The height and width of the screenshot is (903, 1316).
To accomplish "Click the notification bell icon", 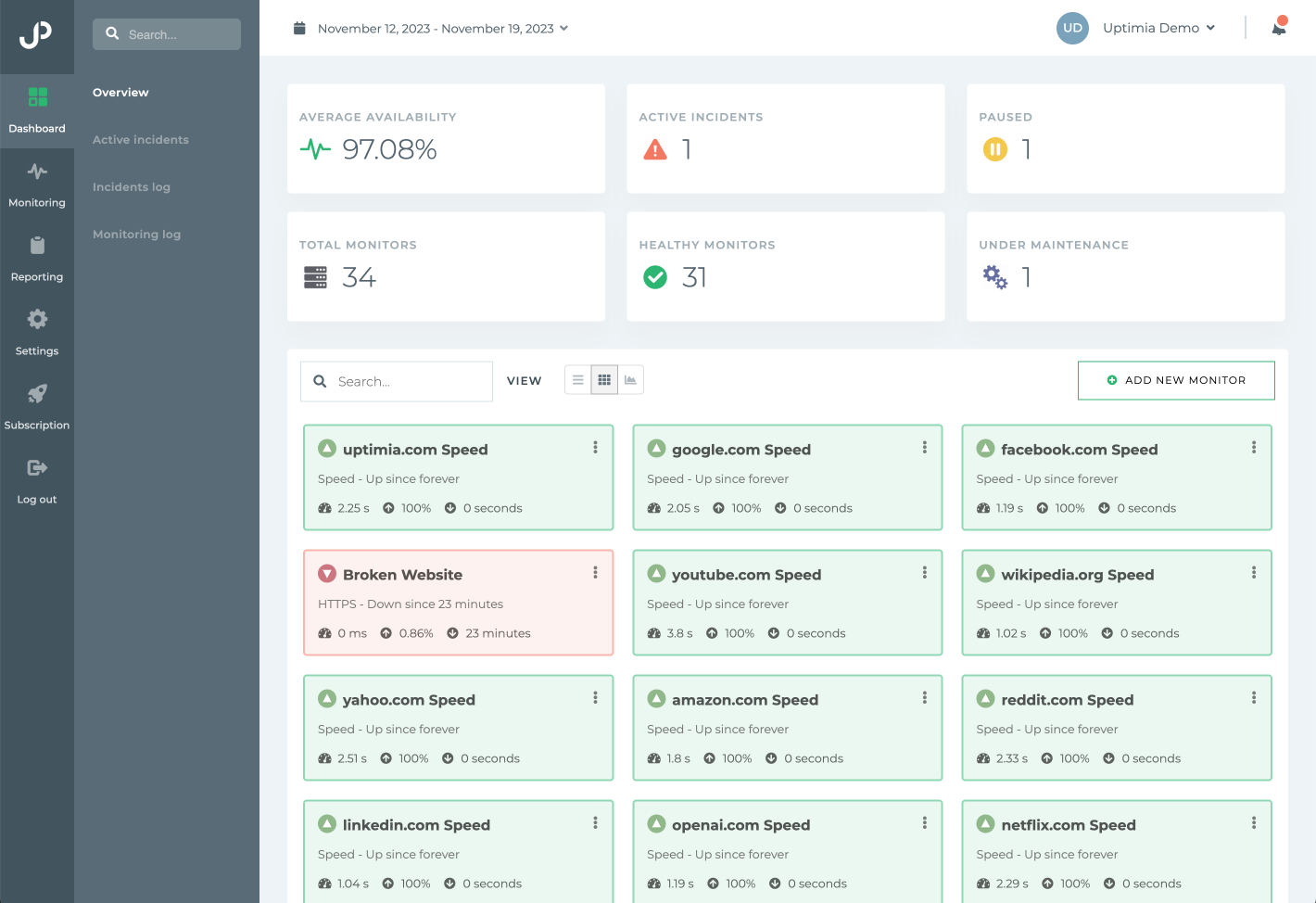I will [x=1279, y=28].
